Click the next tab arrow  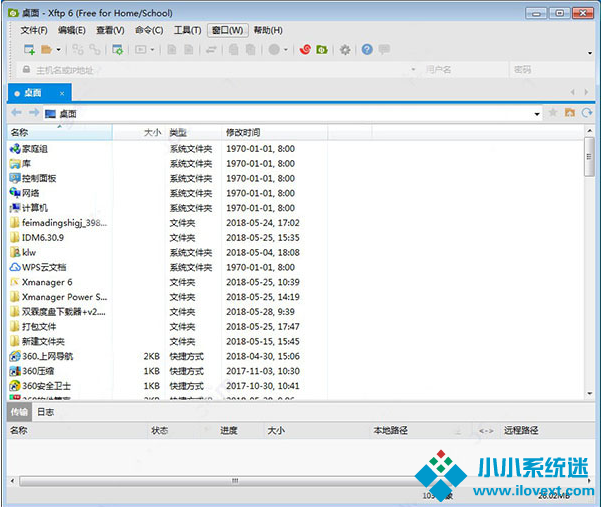coord(586,92)
